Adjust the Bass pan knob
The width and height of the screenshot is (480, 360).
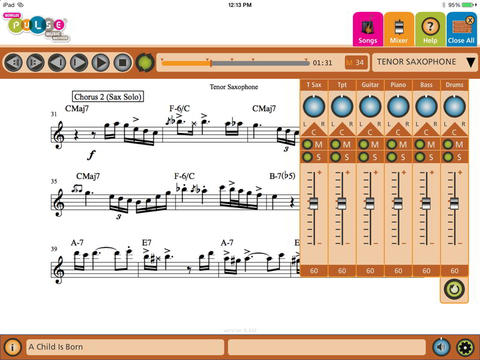pos(426,107)
